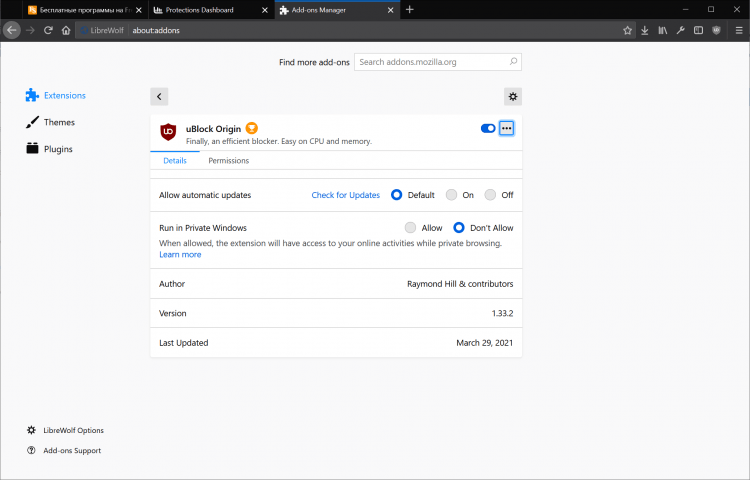Screen dimensions: 750x480
Task: Go to the home page icon
Action: 65,30
